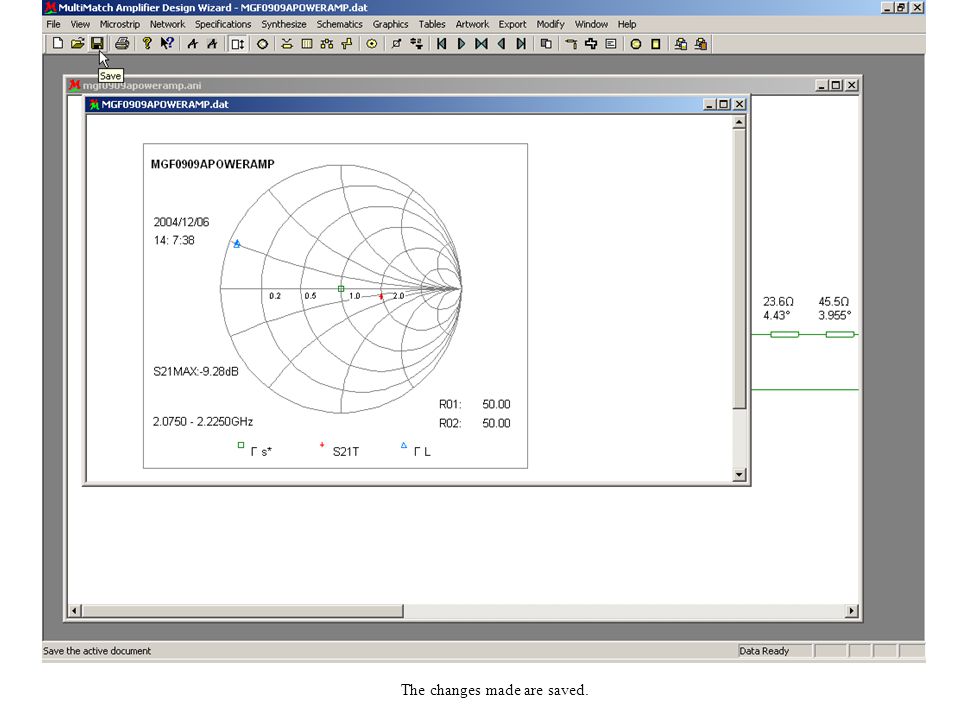The width and height of the screenshot is (960, 720).
Task: Click the Print toolbar icon
Action: (x=122, y=43)
